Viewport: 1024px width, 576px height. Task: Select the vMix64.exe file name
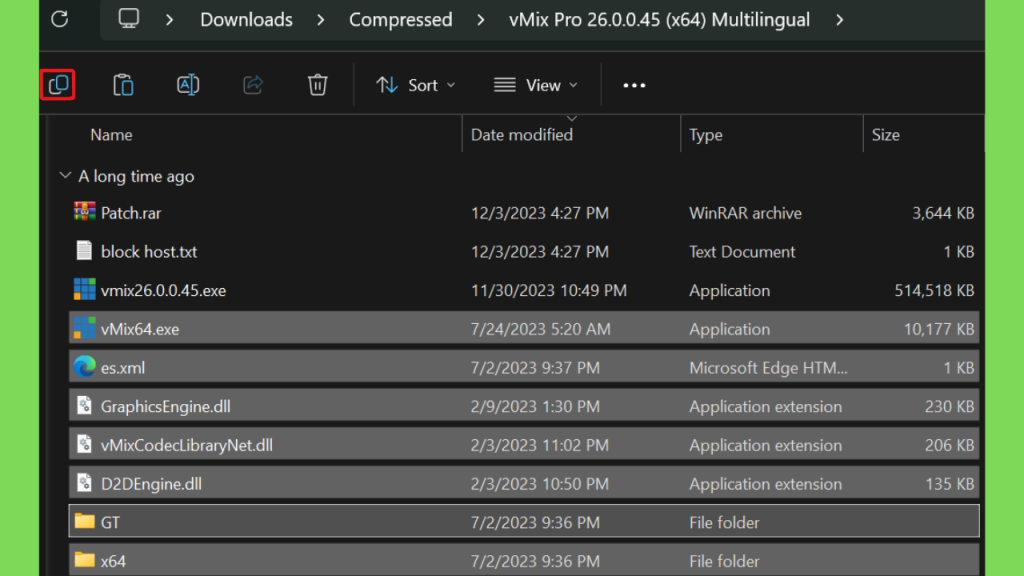pos(140,328)
